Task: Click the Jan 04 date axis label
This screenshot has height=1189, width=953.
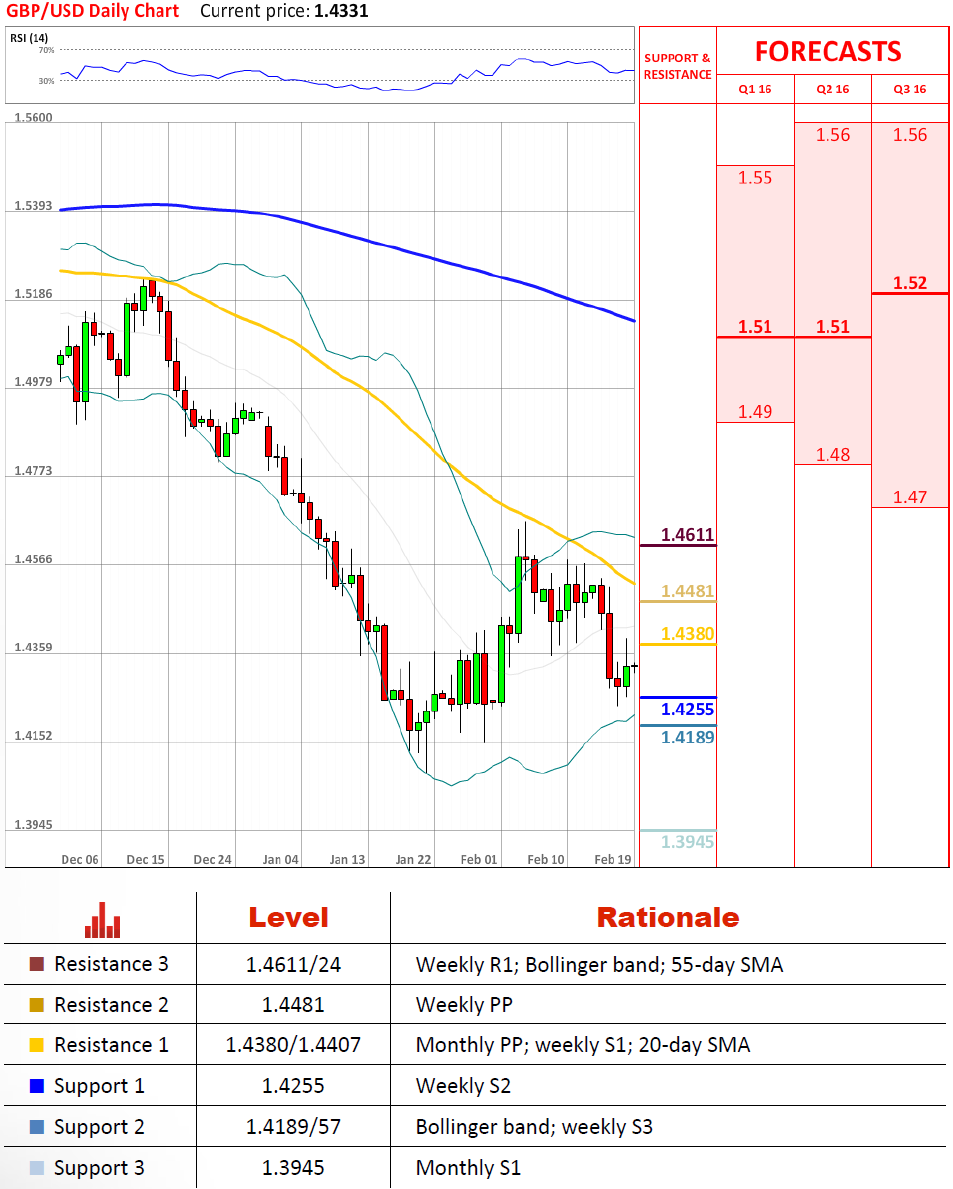Action: [281, 859]
